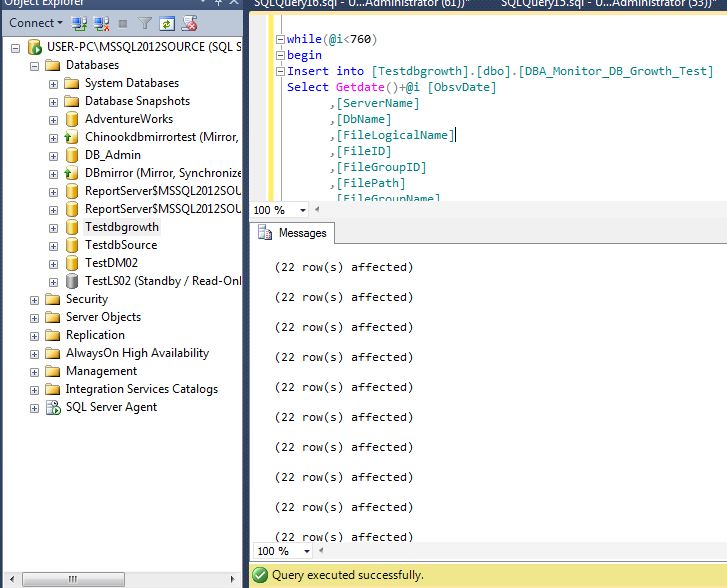Click the Integration Services Catalogs folder icon

coord(53,389)
